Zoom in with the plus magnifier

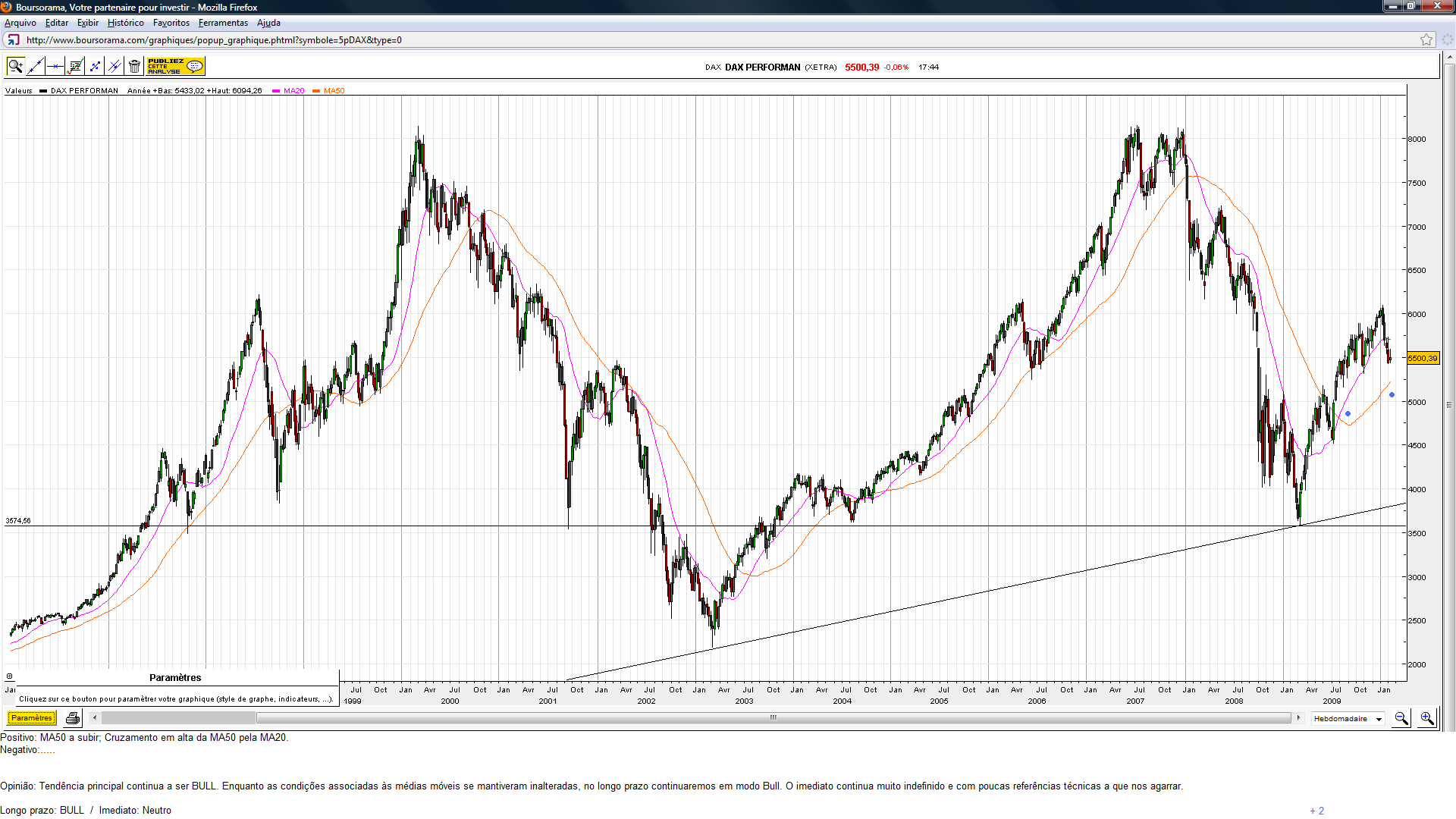(x=1427, y=718)
